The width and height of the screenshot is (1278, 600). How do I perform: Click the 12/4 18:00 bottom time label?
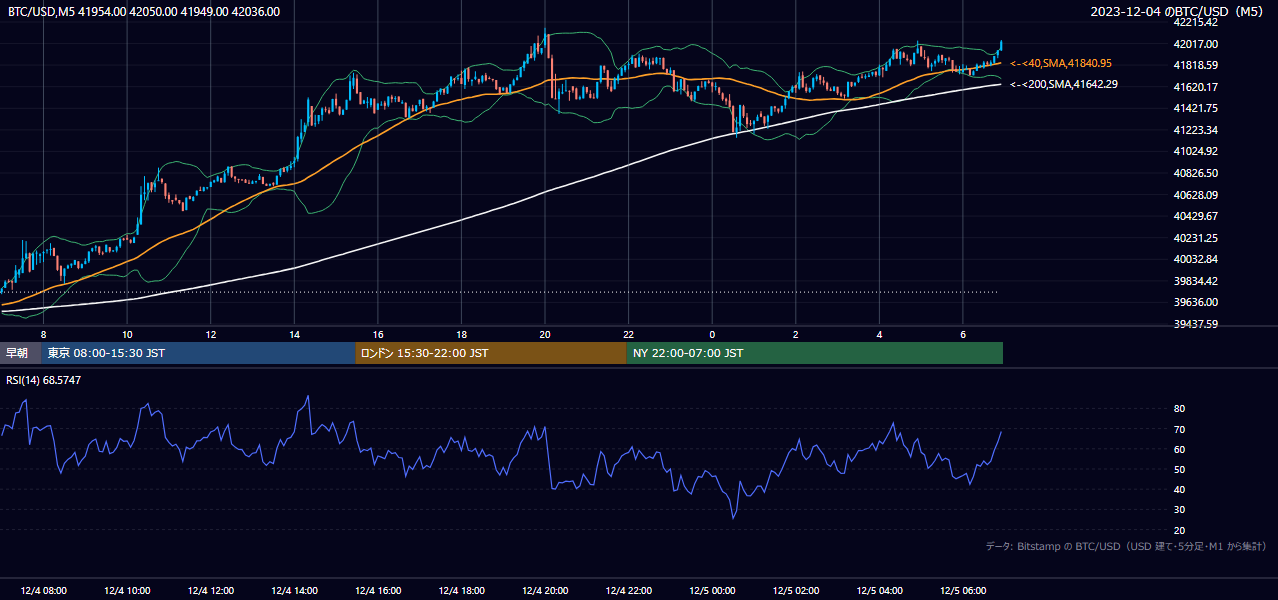coord(461,591)
